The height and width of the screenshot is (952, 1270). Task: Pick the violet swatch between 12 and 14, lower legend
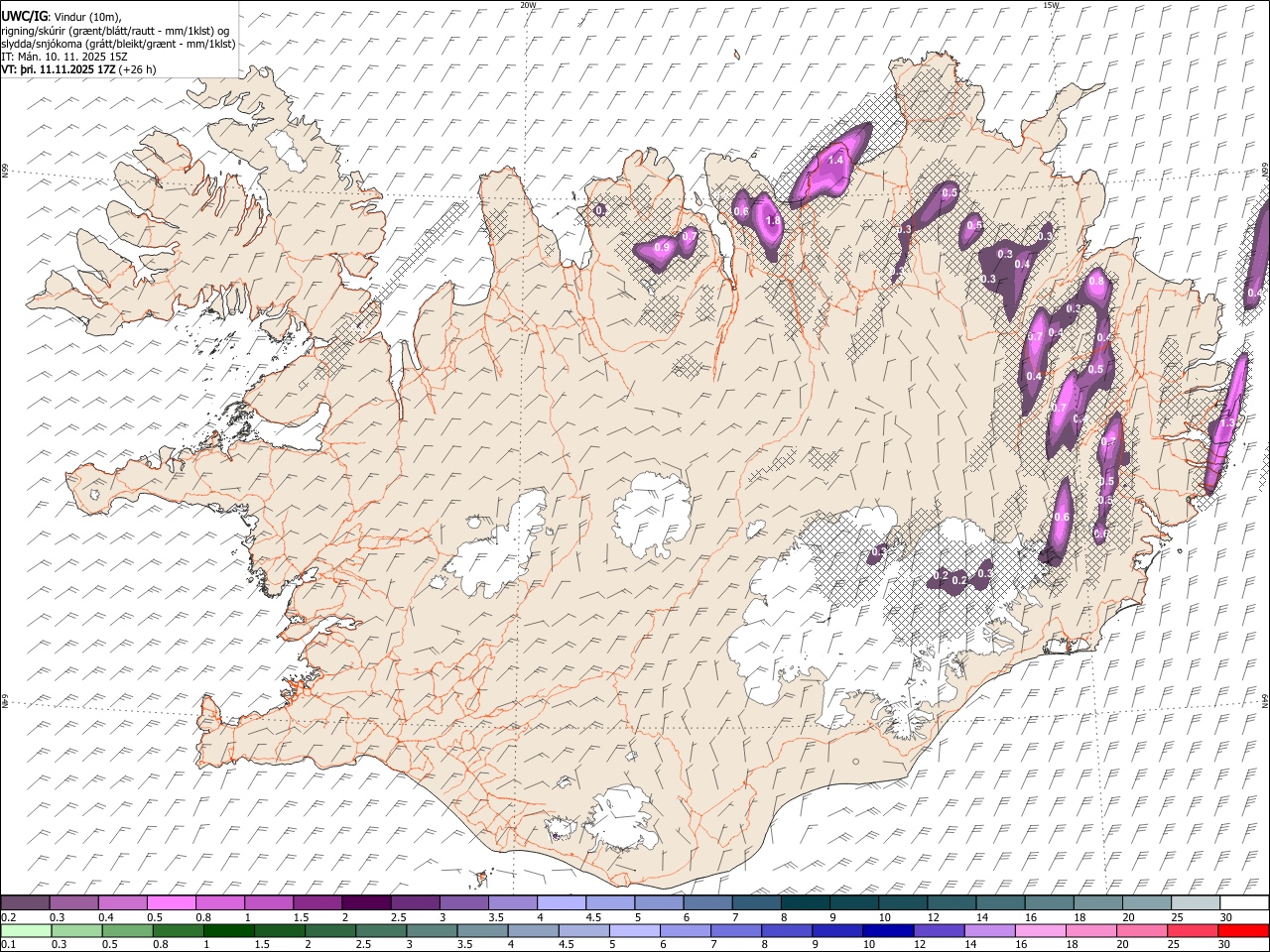939,930
